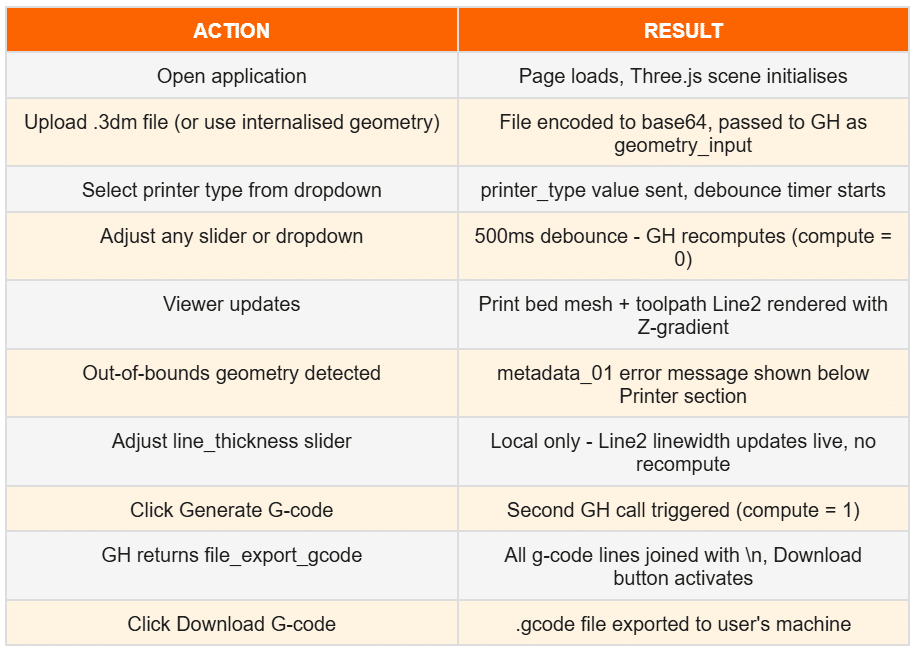This screenshot has width=915, height=652.
Task: Click the "Print bed mesh + toolpath" cell
Action: pos(683,315)
